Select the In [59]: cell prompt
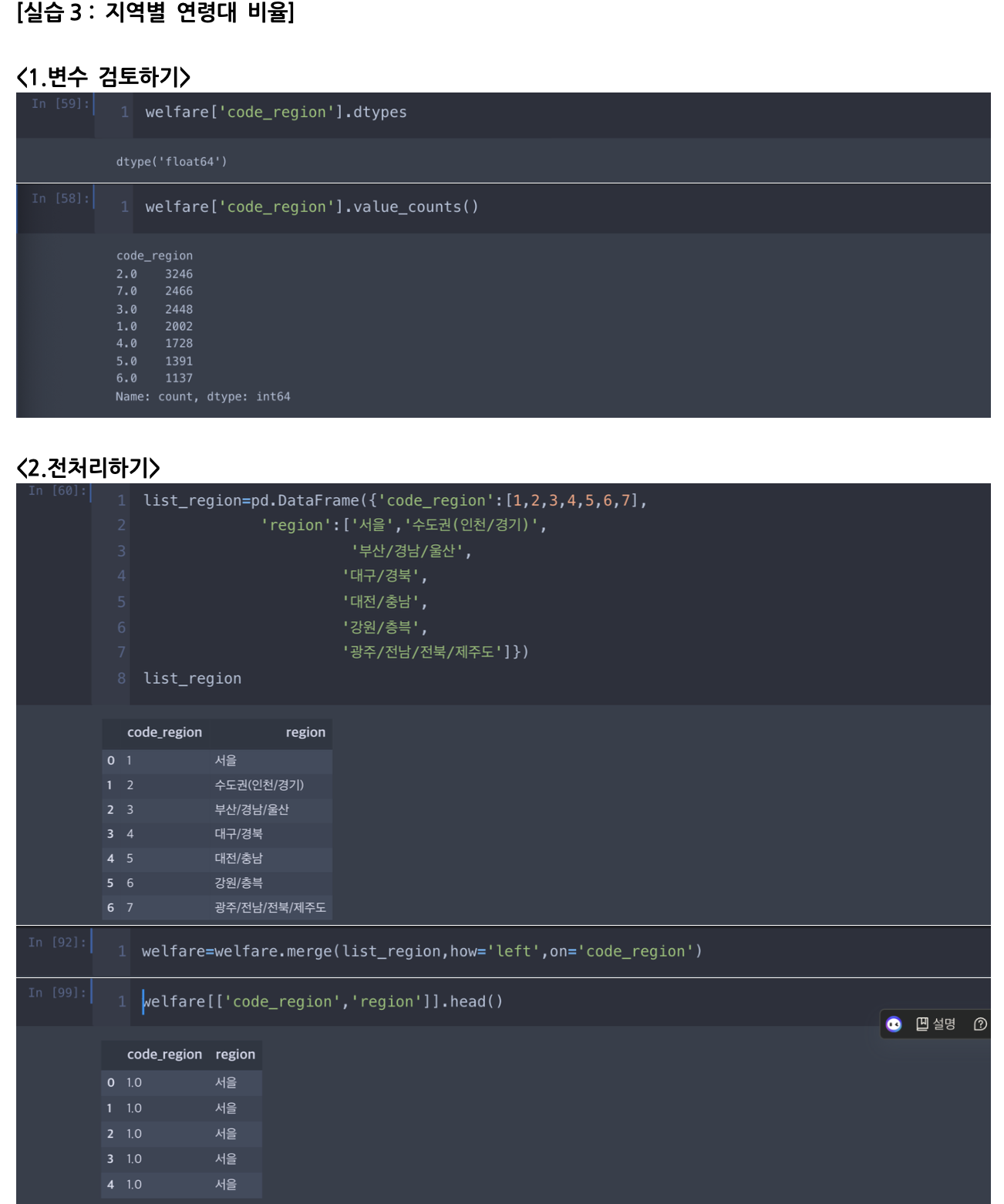Viewport: 1004px width, 1204px height. click(60, 103)
